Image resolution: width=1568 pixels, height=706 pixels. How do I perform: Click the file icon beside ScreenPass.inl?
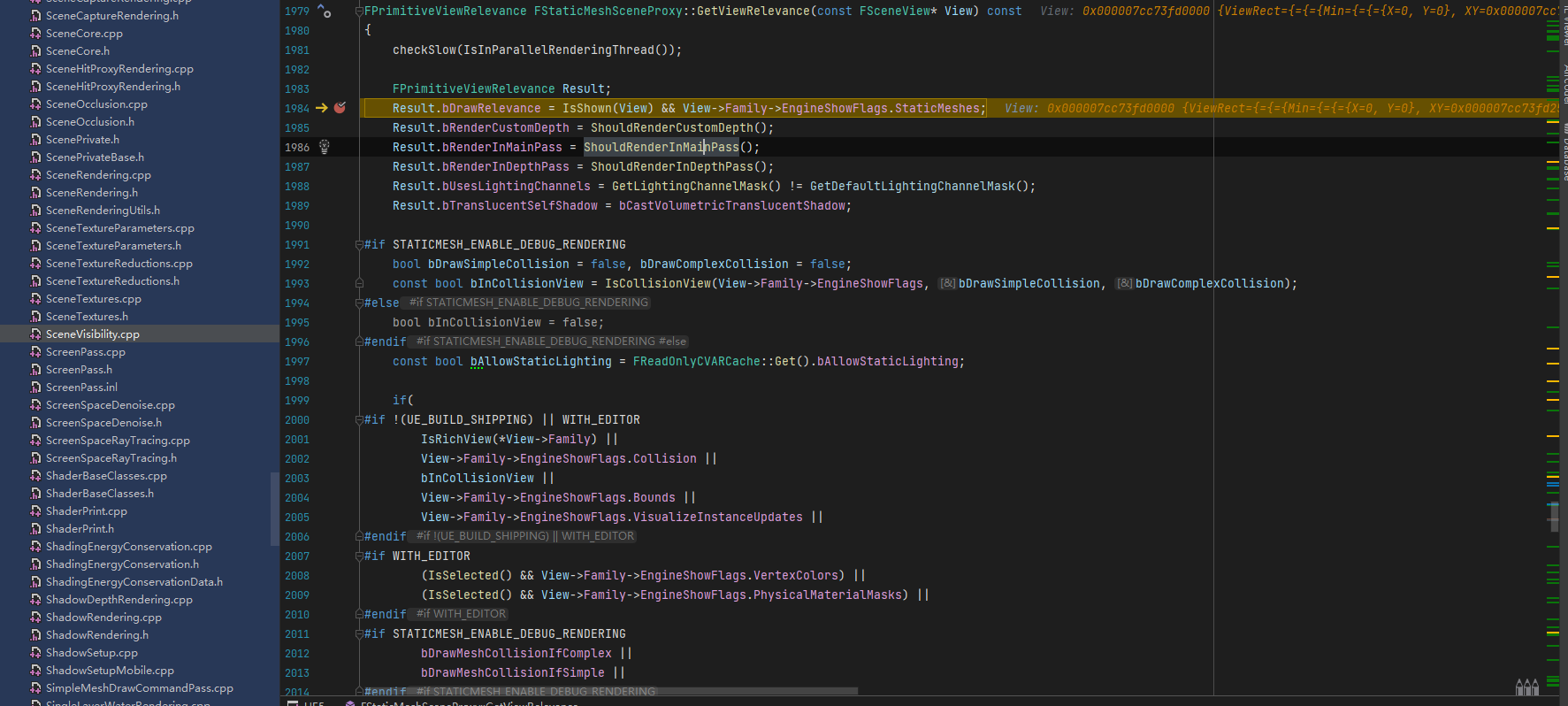coord(35,388)
